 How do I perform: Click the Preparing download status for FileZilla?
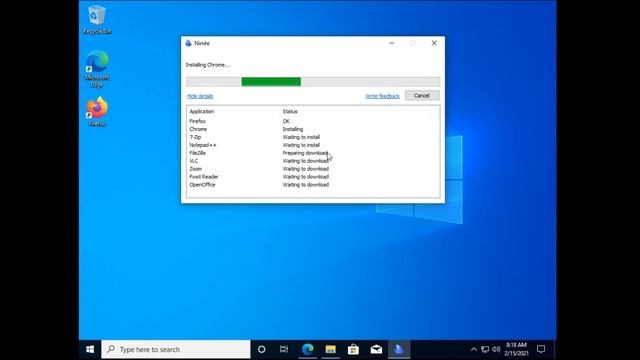(x=305, y=153)
